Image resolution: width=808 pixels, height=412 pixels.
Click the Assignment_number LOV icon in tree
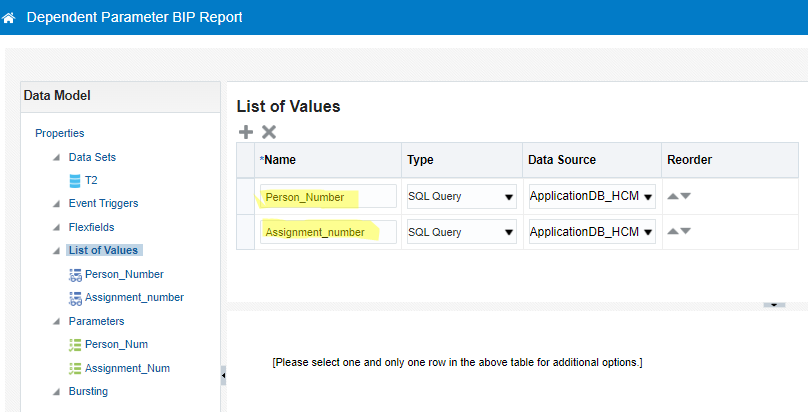click(x=74, y=298)
